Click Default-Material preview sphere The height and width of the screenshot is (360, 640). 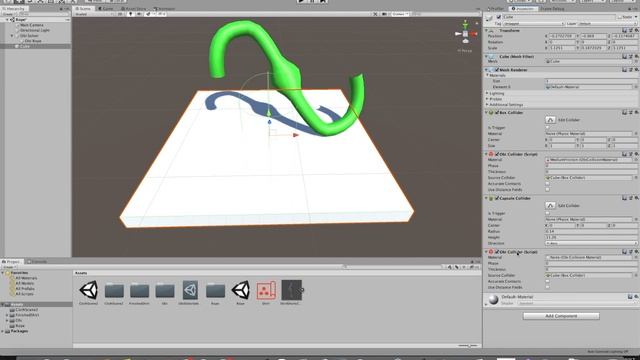coord(493,300)
